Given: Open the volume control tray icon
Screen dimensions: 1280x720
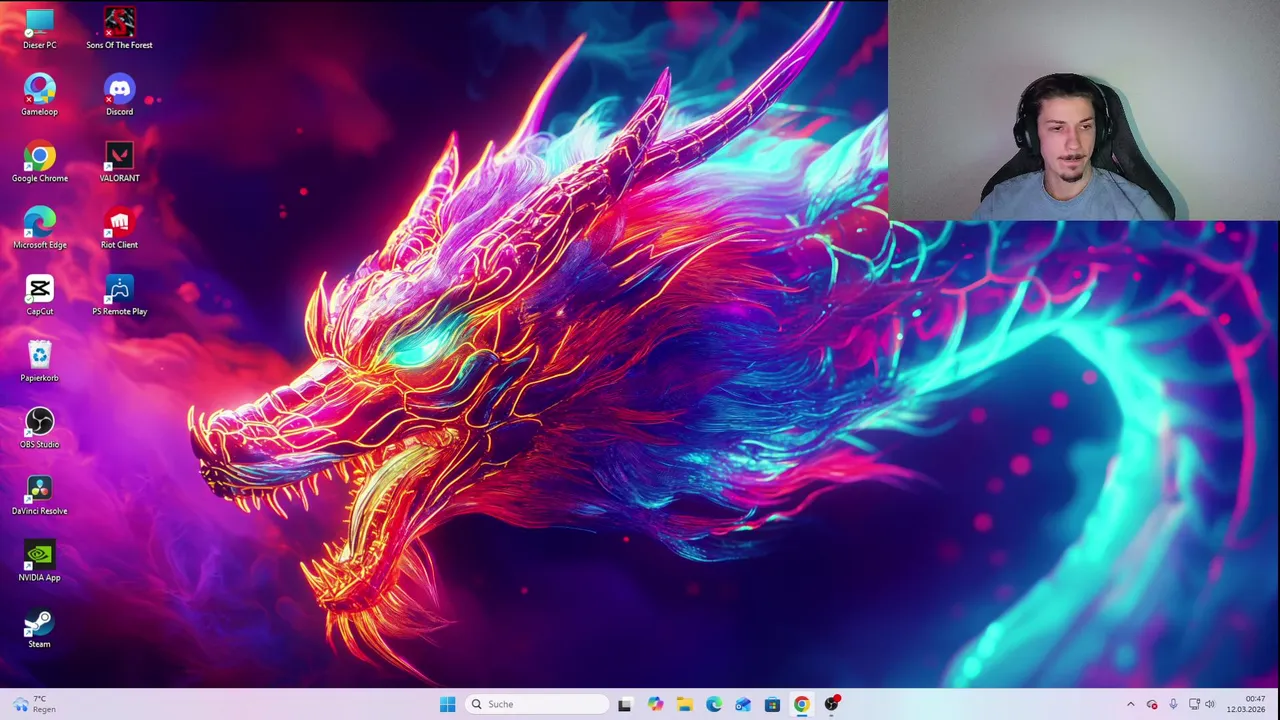Looking at the screenshot, I should pyautogui.click(x=1210, y=704).
